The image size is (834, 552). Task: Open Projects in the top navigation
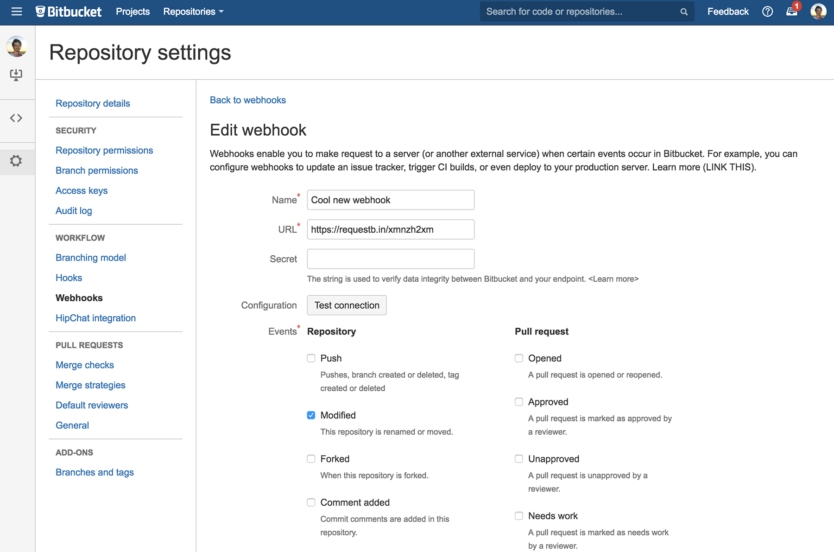(x=132, y=11)
